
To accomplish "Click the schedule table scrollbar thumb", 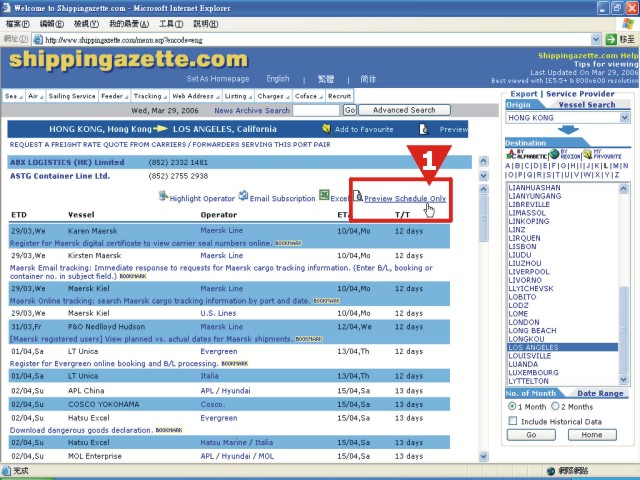I will (x=484, y=218).
